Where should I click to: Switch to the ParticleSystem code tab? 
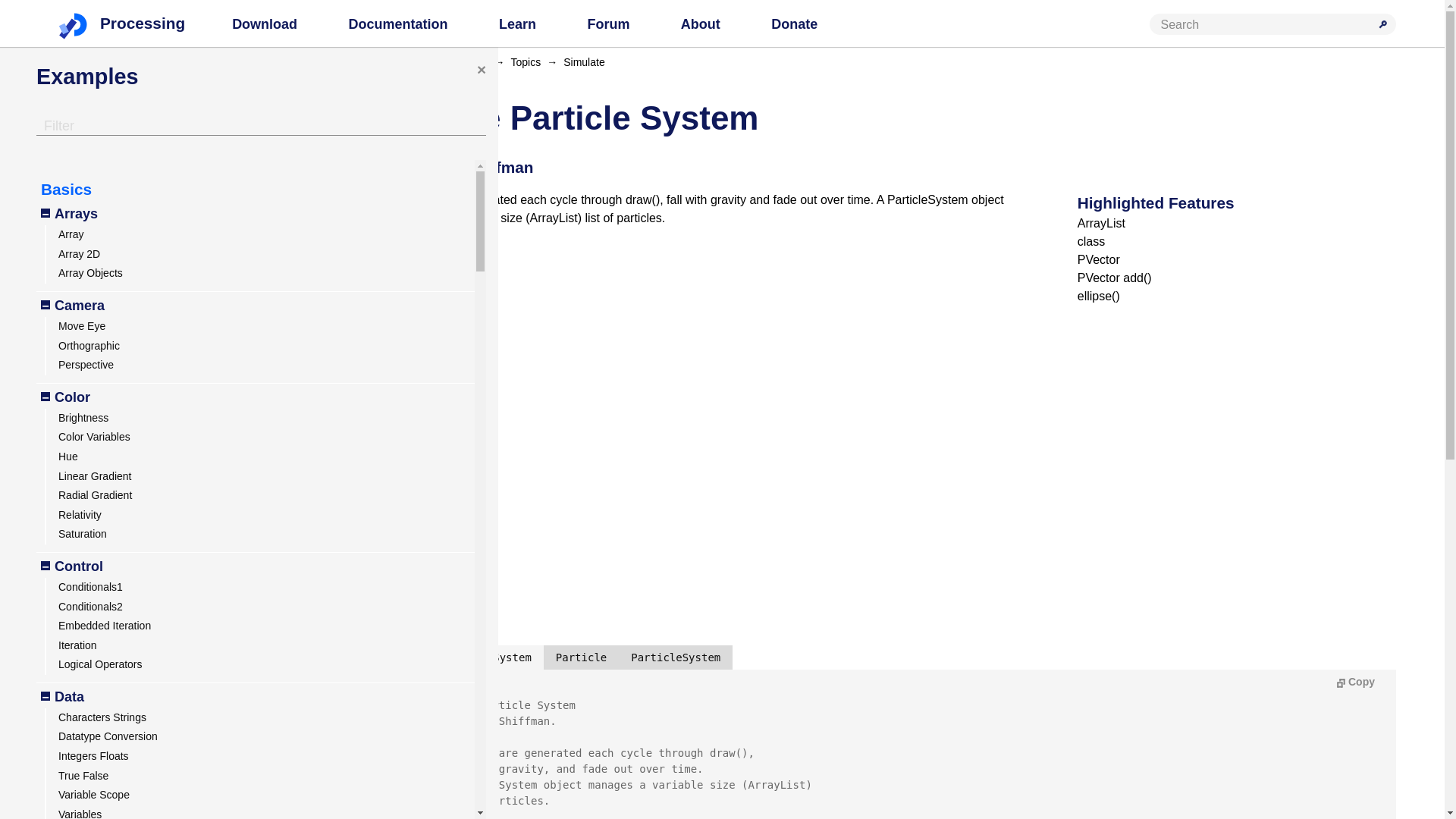[676, 657]
